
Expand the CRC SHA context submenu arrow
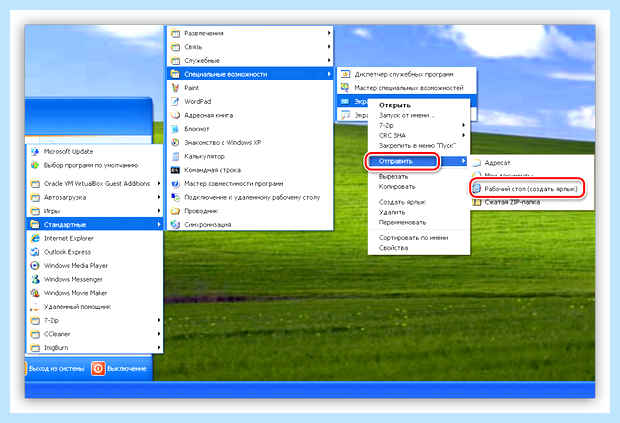click(463, 135)
